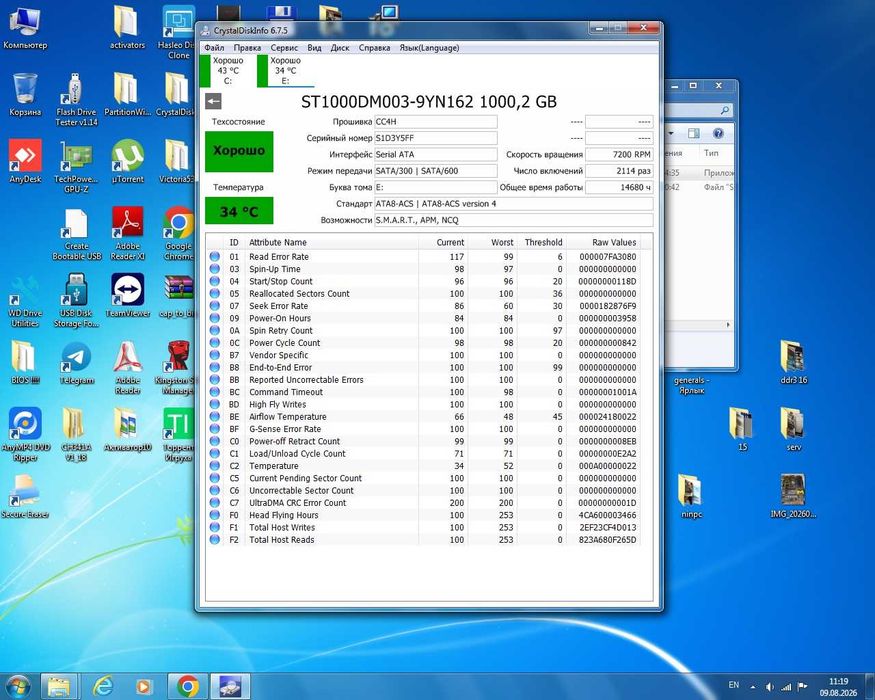Screen dimensions: 875x700
Task: Open the Сервис menu
Action: 284,48
